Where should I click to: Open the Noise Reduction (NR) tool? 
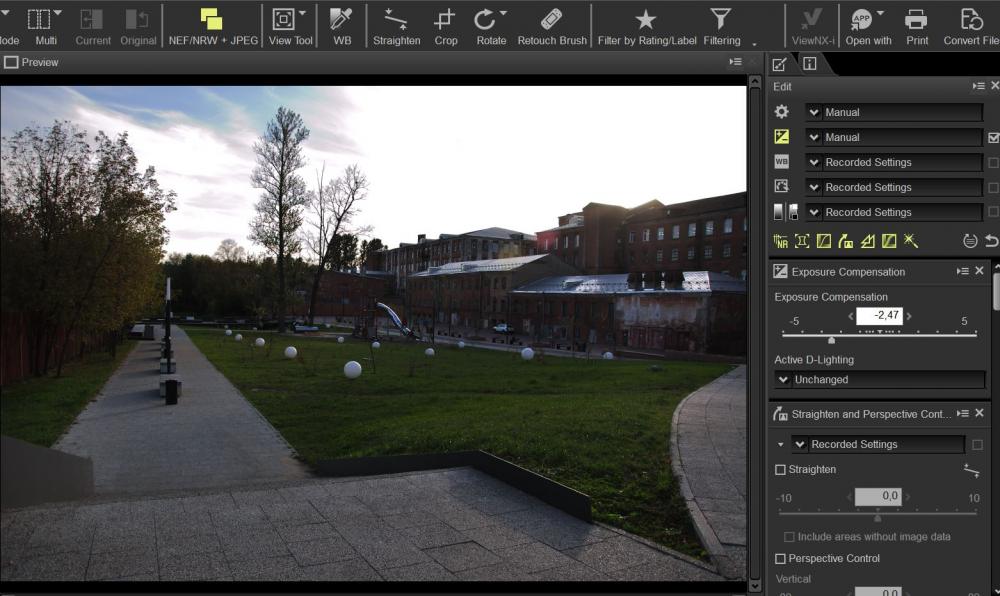(x=781, y=241)
